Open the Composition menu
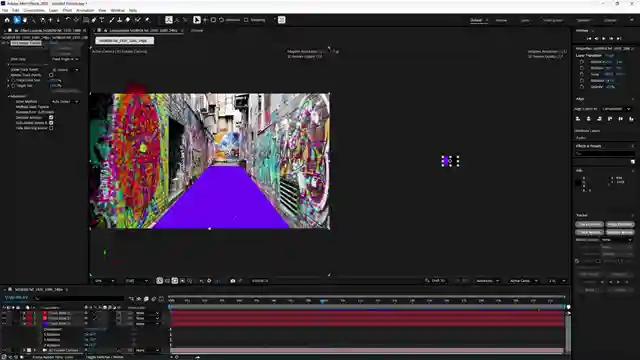 (x=34, y=10)
